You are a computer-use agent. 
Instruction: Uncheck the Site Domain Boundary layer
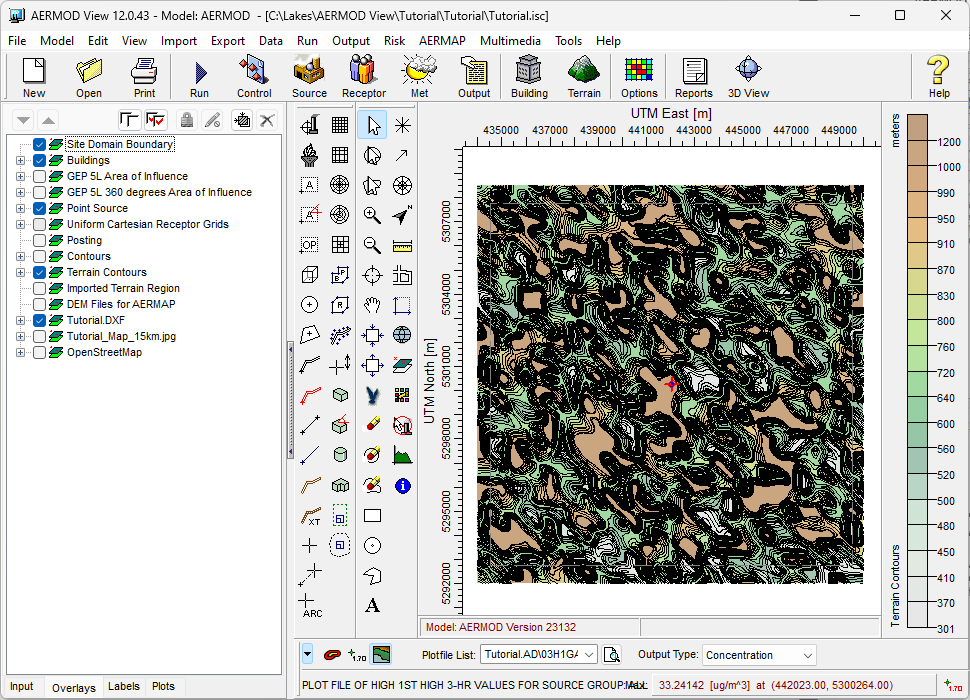pos(40,144)
